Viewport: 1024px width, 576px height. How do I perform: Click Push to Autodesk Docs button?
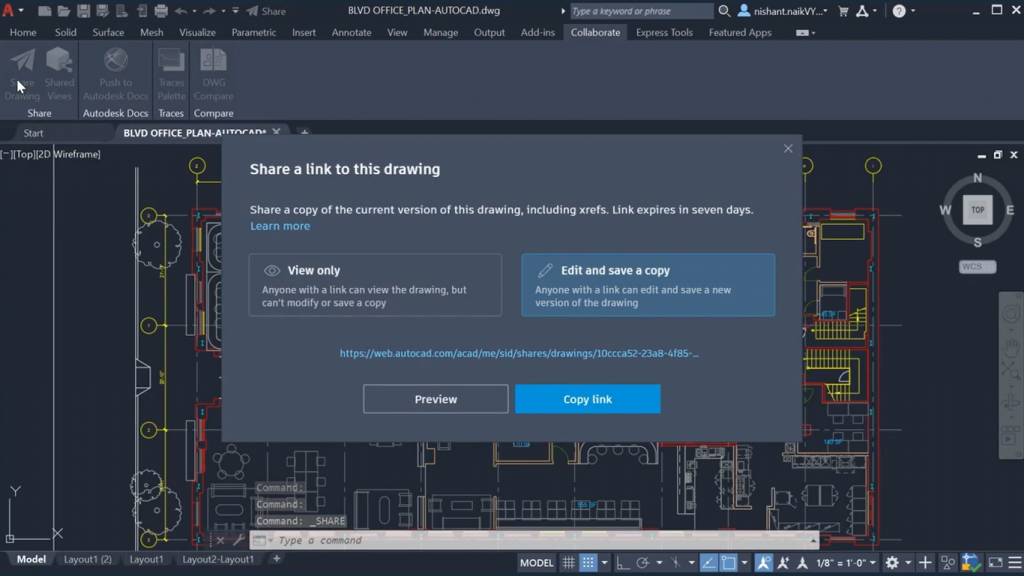[116, 74]
